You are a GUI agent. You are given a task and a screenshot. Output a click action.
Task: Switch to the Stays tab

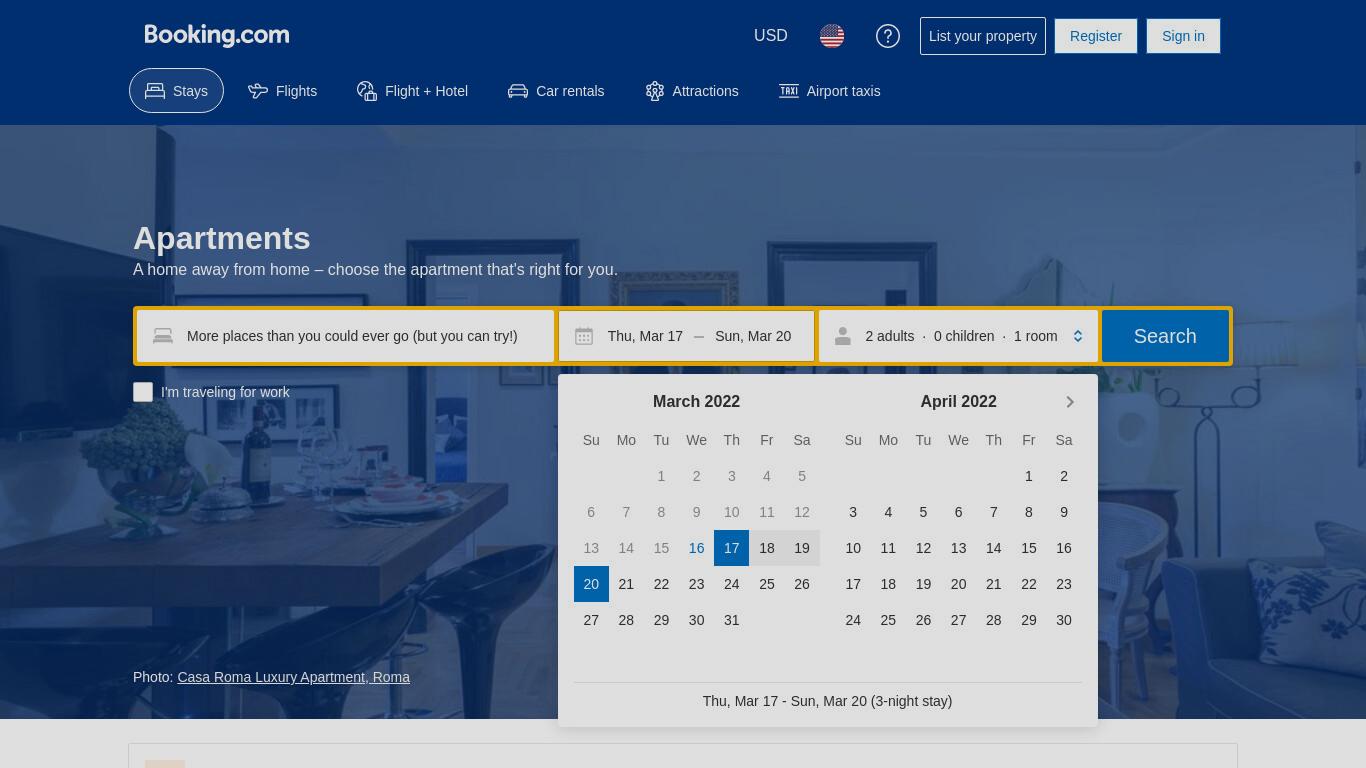coord(176,91)
